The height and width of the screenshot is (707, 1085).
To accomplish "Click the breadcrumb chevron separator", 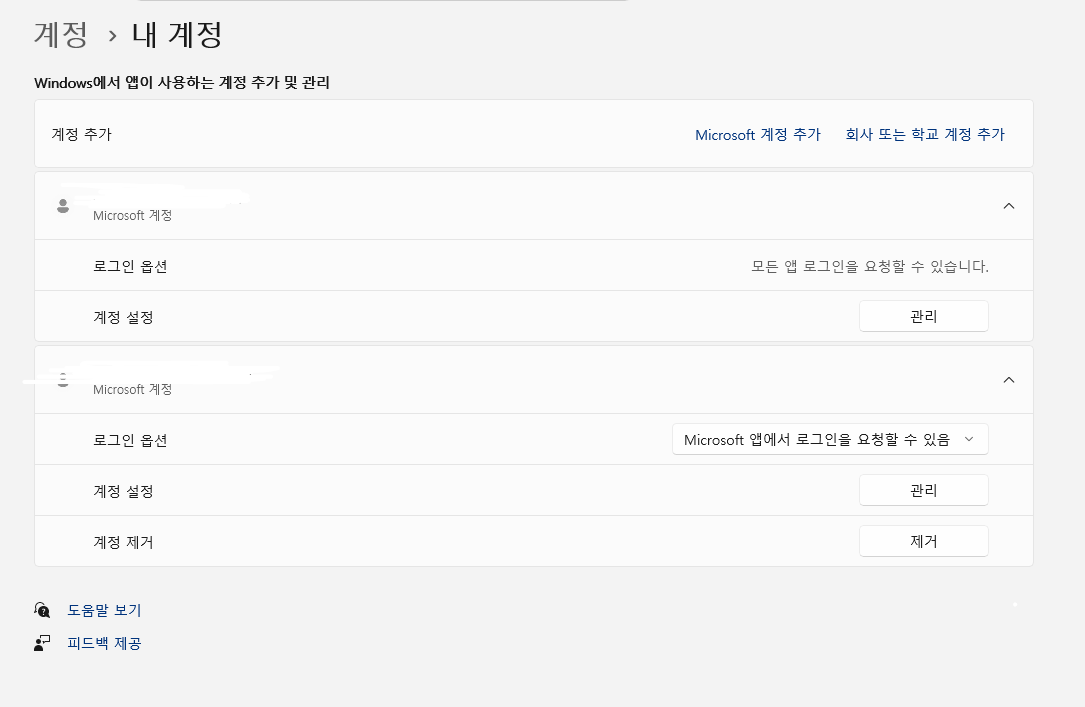I will (112, 36).
